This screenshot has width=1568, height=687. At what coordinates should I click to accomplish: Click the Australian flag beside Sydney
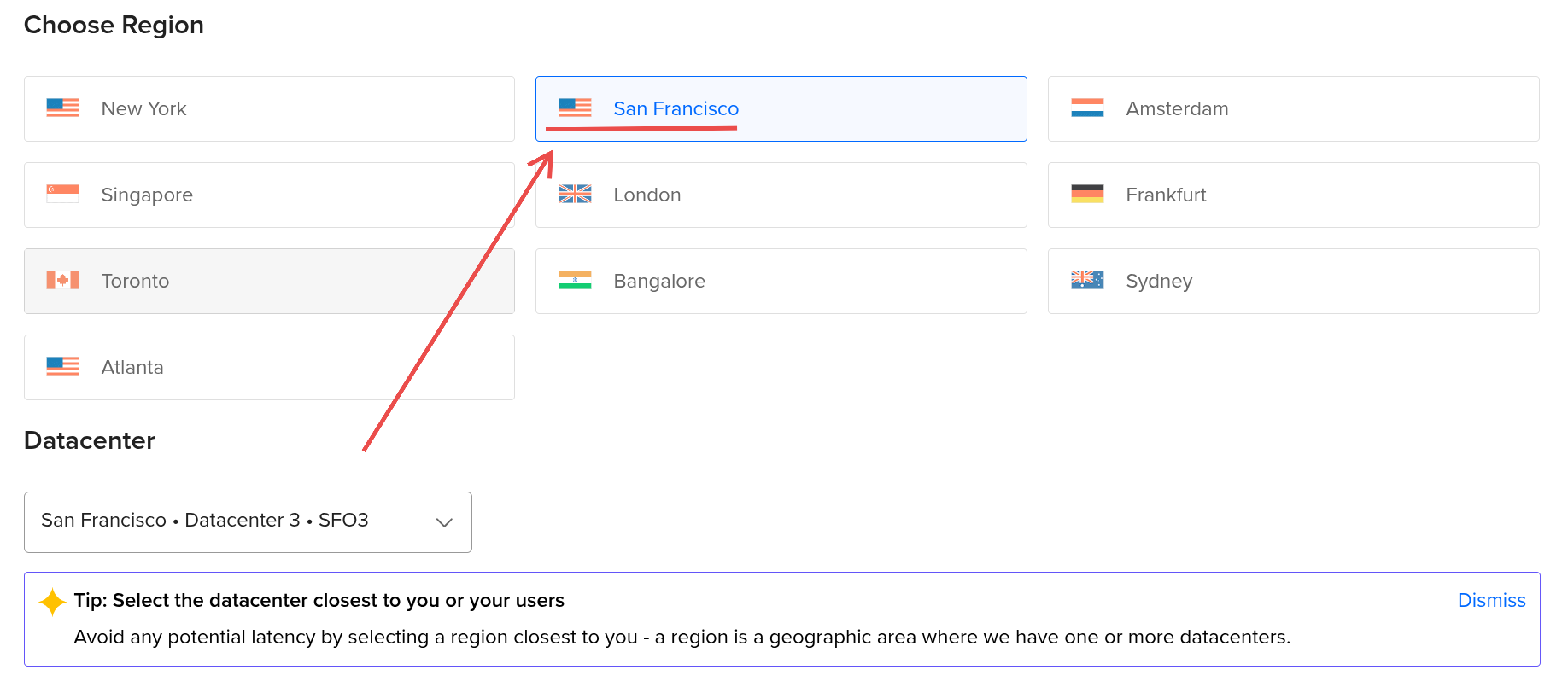point(1085,281)
